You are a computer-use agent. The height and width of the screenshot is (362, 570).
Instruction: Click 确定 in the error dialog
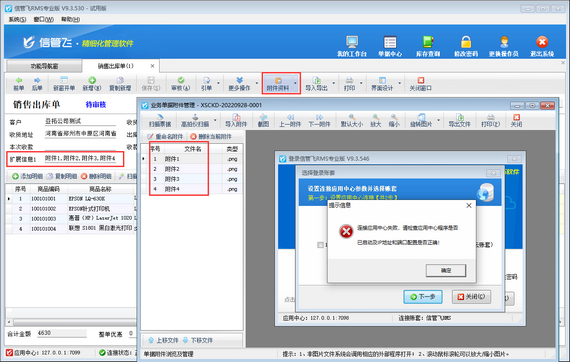pos(446,270)
